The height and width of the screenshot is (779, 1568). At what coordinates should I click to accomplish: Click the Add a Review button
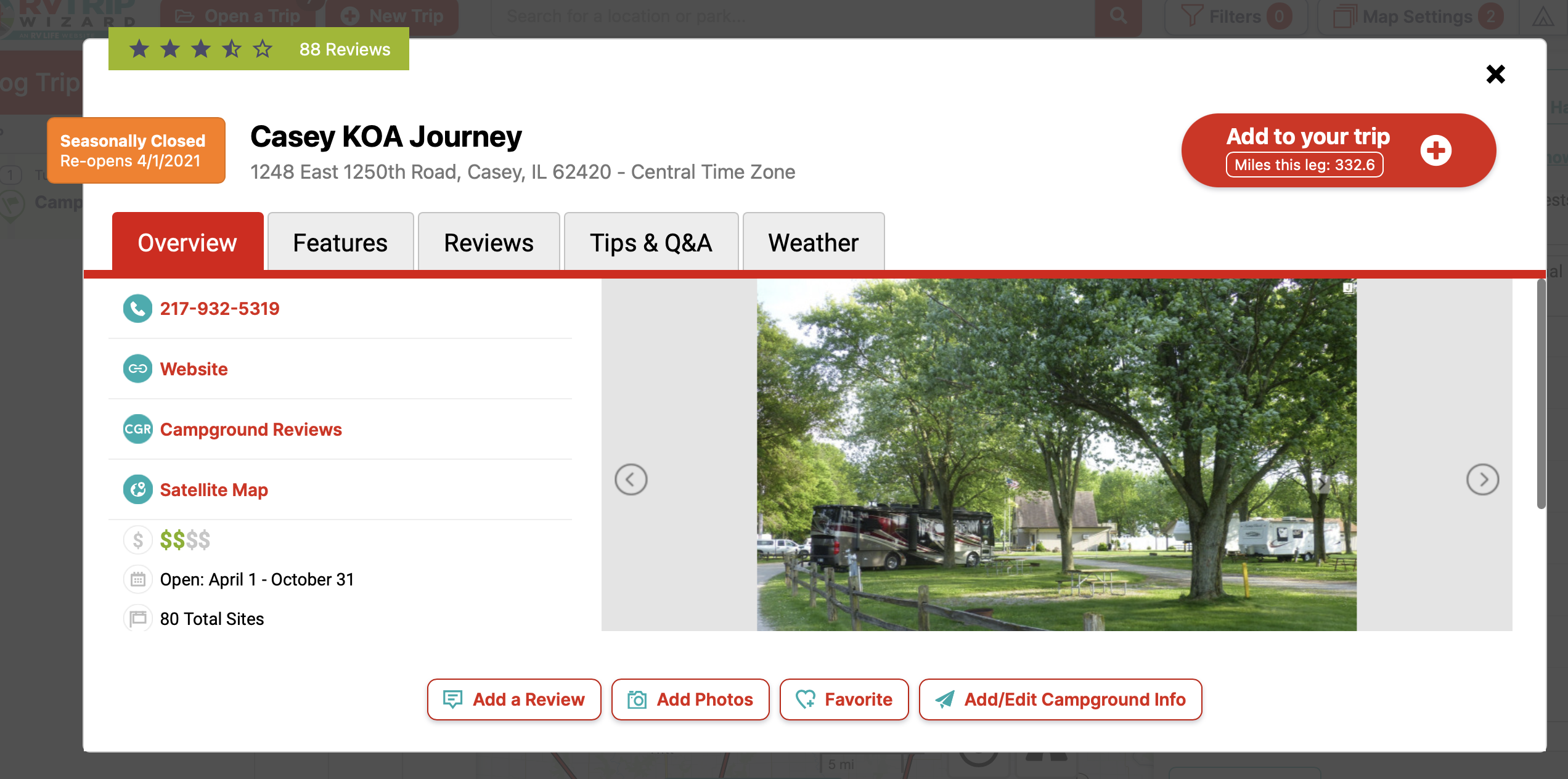[x=514, y=699]
